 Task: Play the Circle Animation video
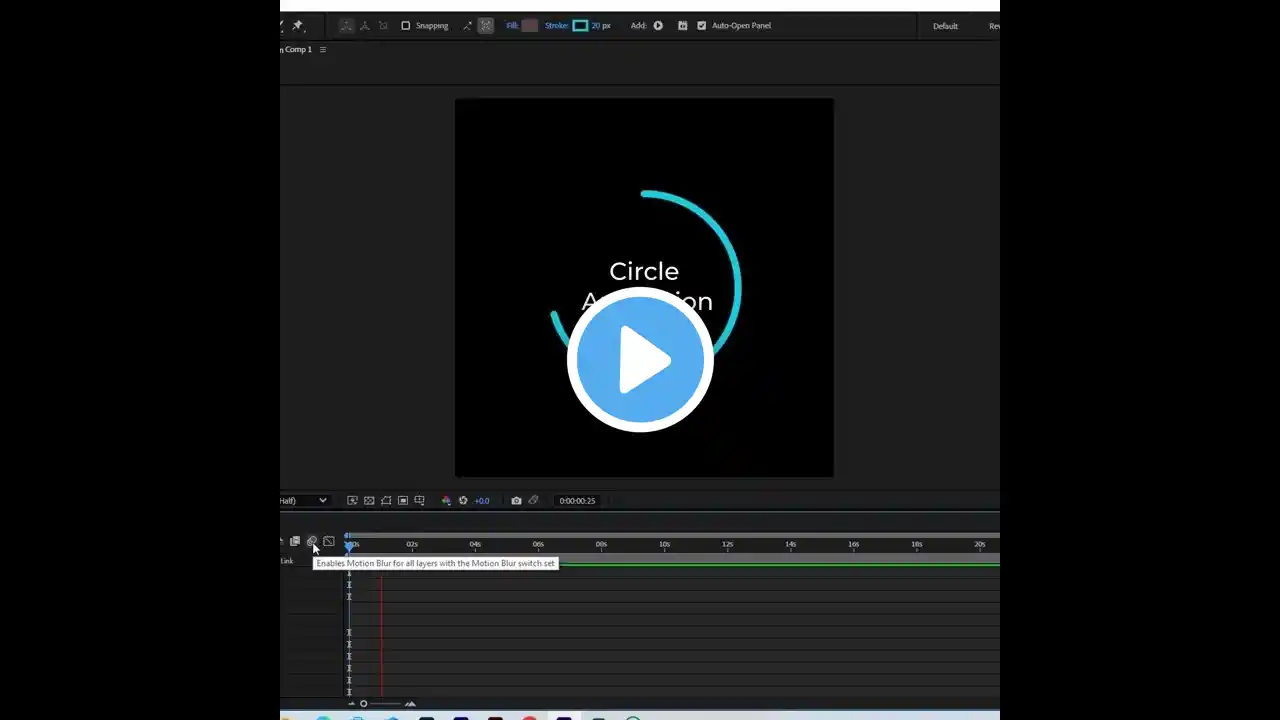pos(640,359)
